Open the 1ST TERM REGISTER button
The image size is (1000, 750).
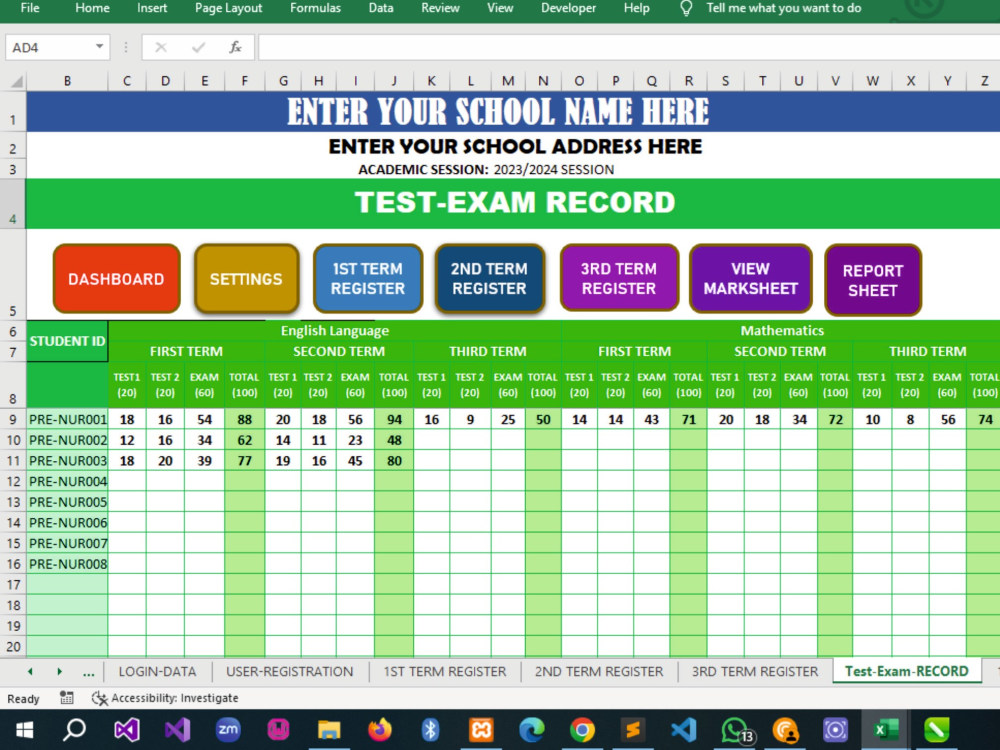368,279
